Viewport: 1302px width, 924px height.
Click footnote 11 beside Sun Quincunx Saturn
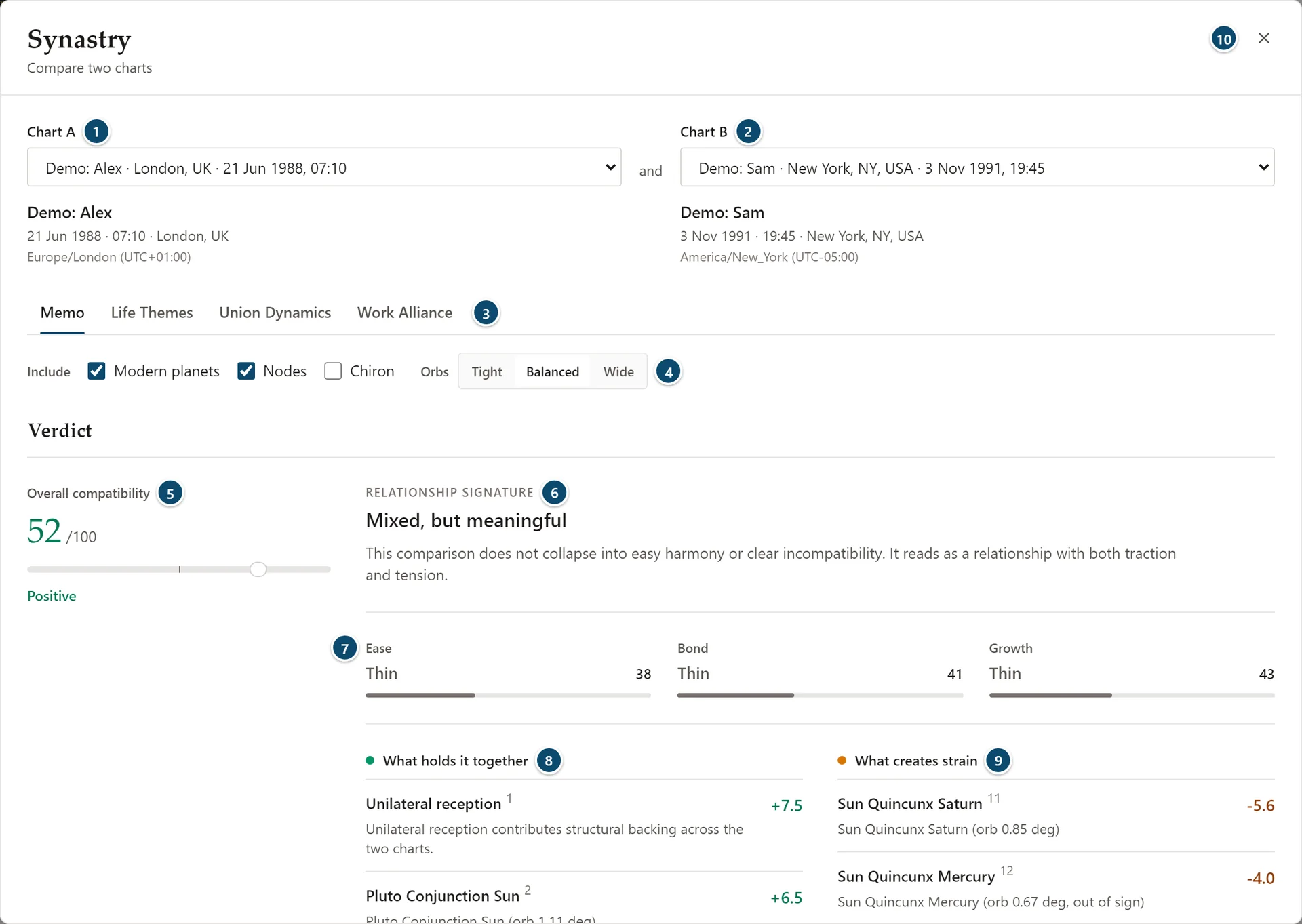coord(993,798)
